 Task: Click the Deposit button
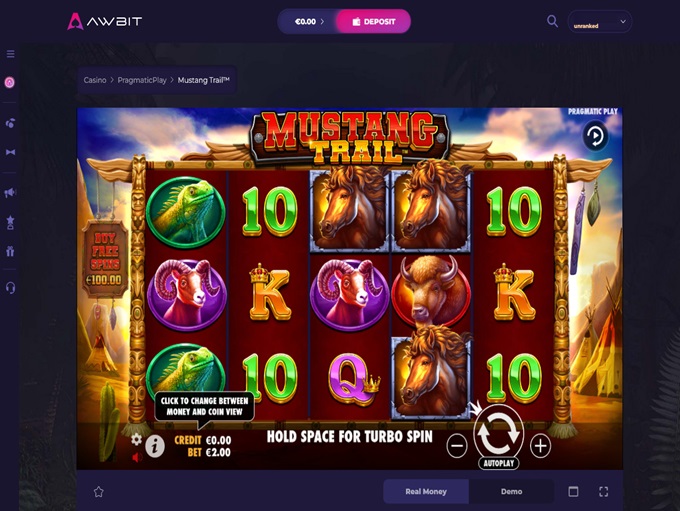pos(374,22)
